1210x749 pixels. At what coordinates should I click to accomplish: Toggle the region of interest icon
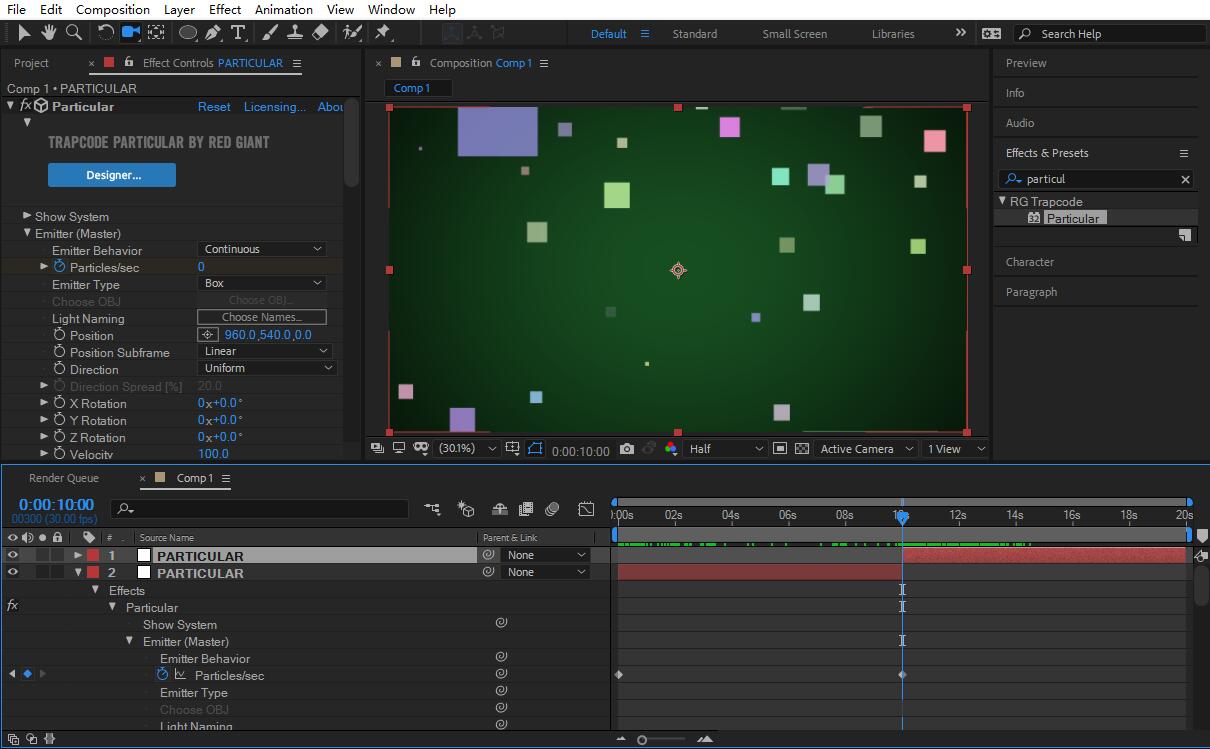point(780,449)
